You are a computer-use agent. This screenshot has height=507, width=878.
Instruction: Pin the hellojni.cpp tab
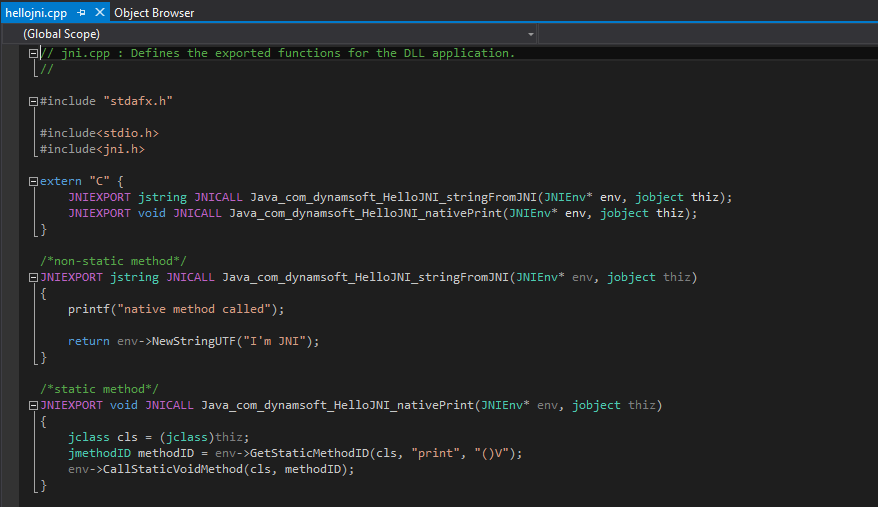click(82, 13)
